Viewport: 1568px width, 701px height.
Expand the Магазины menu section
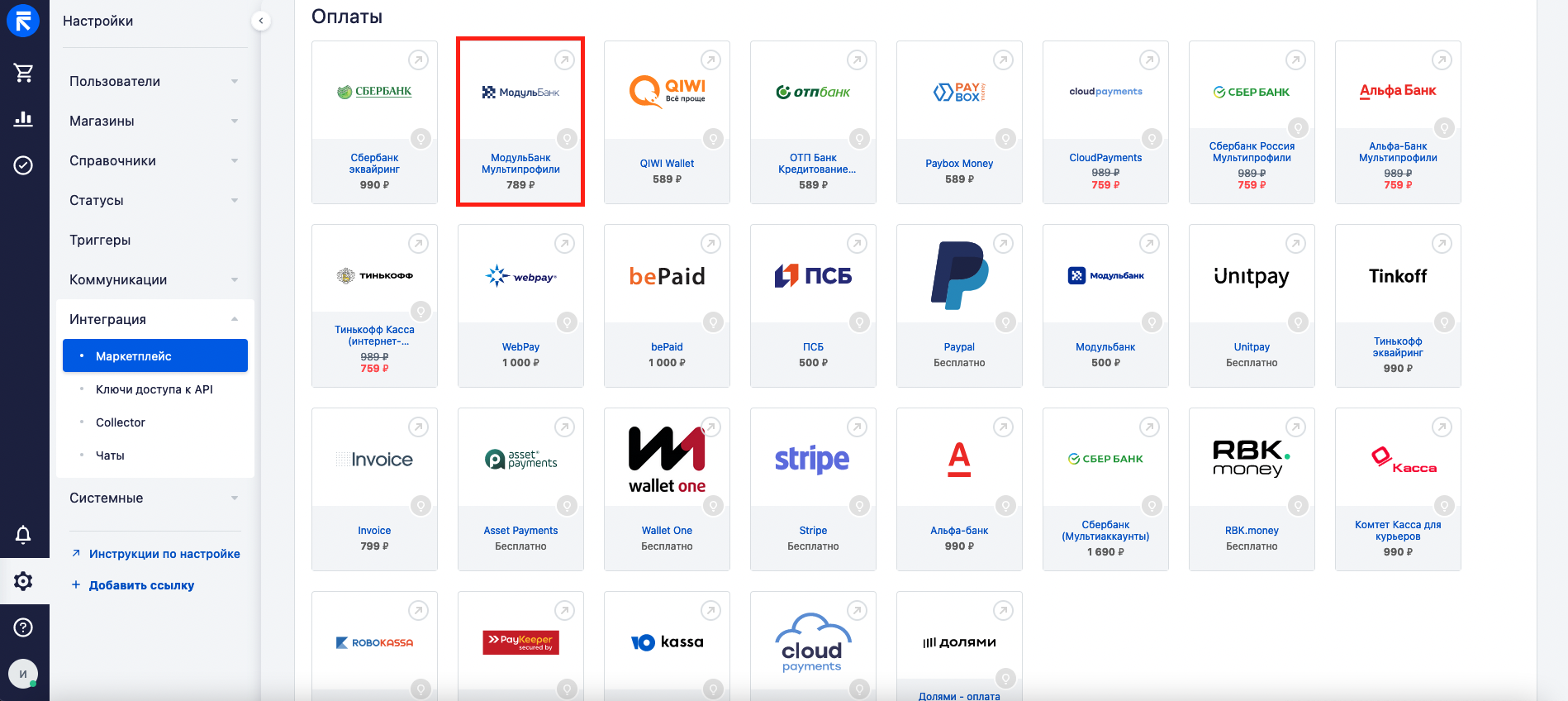[x=155, y=121]
